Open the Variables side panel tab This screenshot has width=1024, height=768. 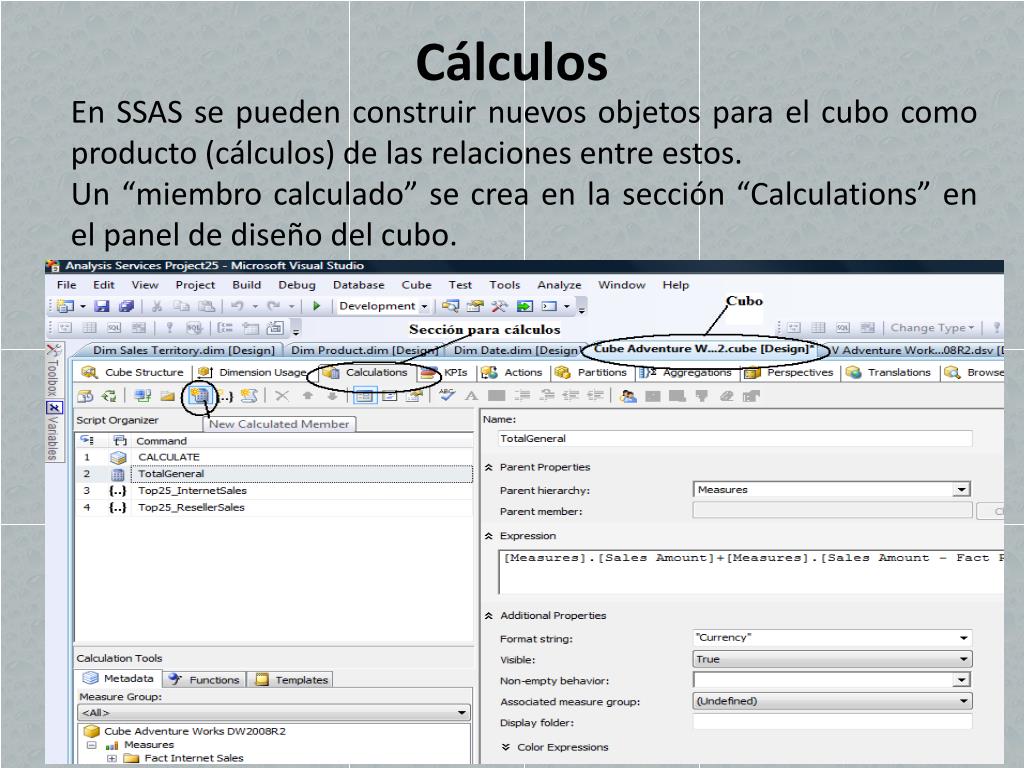coord(54,431)
